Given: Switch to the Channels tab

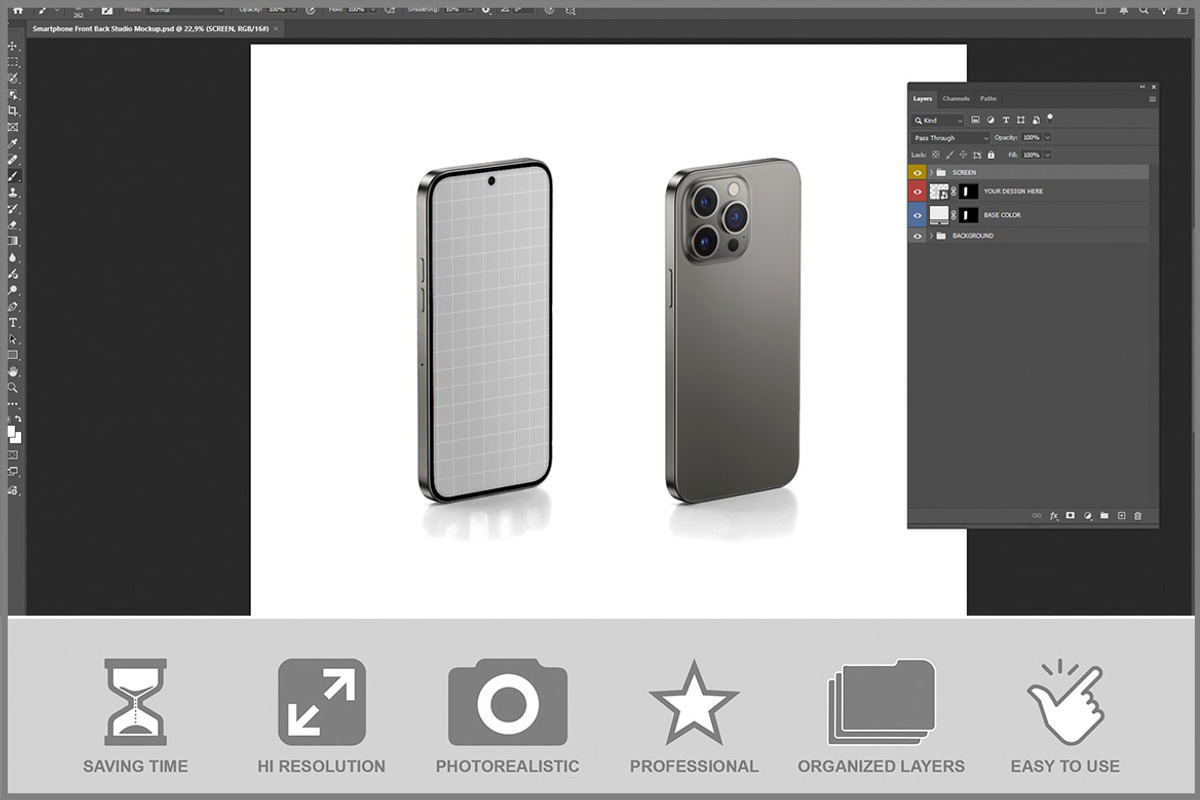Looking at the screenshot, I should (x=956, y=99).
